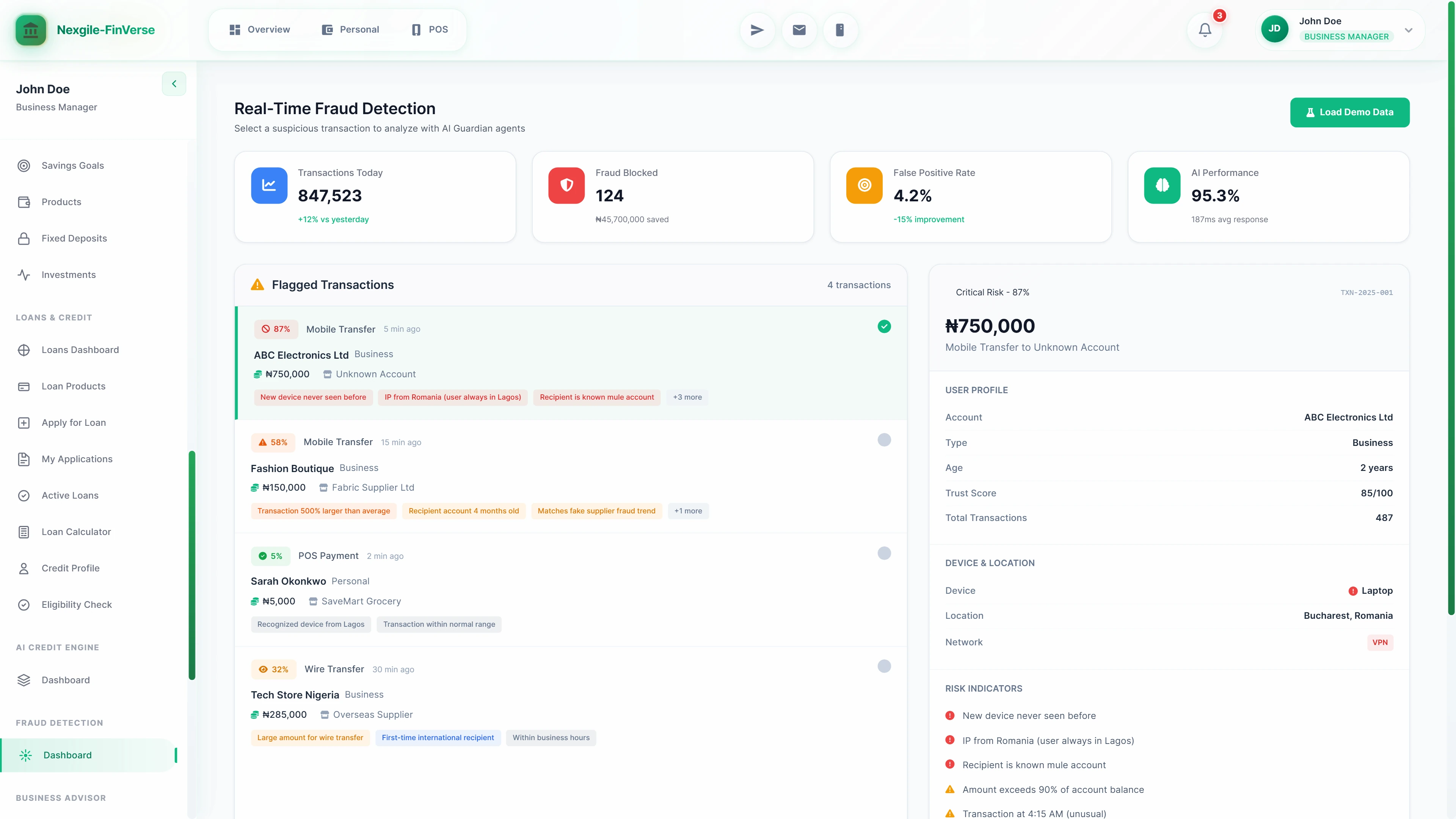Viewport: 1456px width, 819px height.
Task: Select the Sarah Okonkwo POS Payment circle
Action: (x=884, y=553)
